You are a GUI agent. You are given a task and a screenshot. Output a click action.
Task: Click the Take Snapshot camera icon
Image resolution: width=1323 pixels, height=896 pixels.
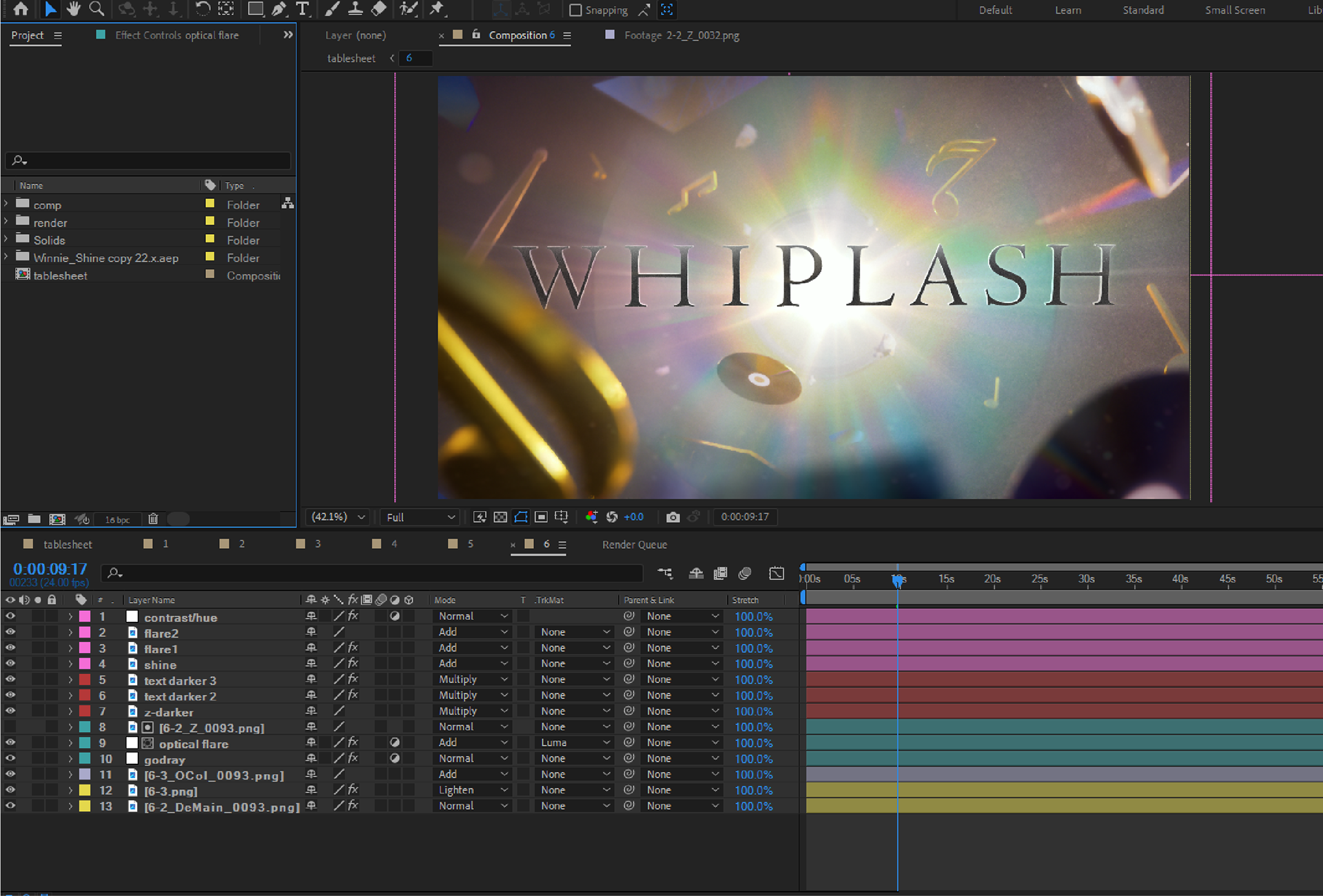[673, 517]
